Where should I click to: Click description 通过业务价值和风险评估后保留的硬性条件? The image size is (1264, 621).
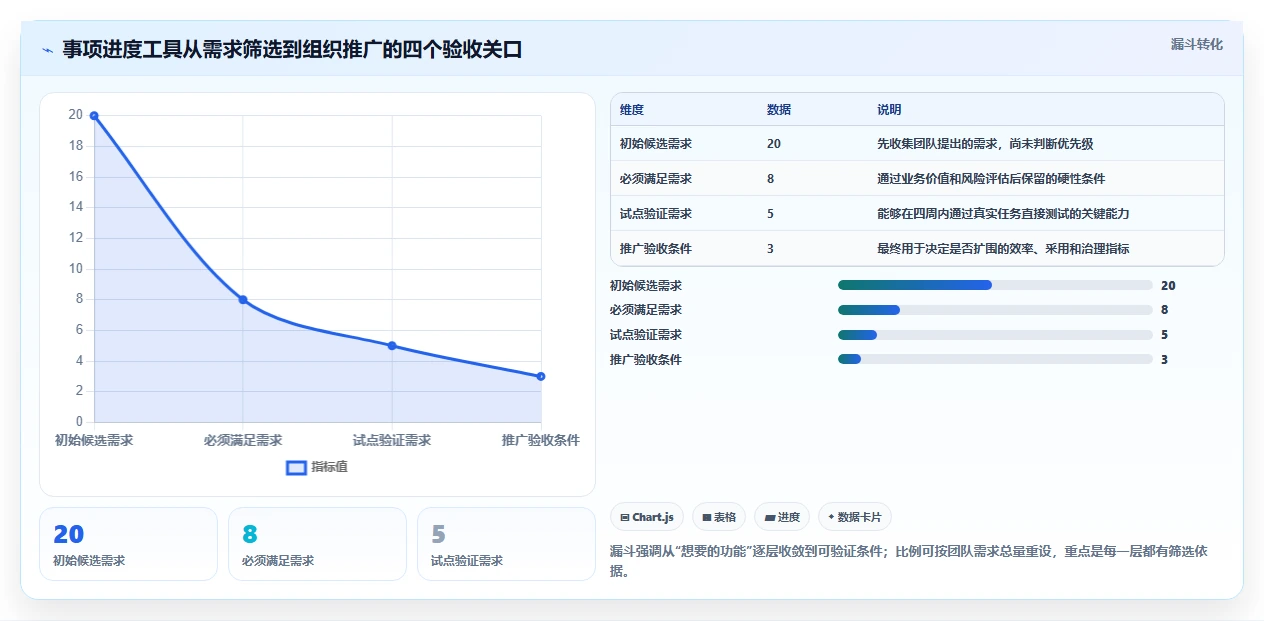click(991, 179)
